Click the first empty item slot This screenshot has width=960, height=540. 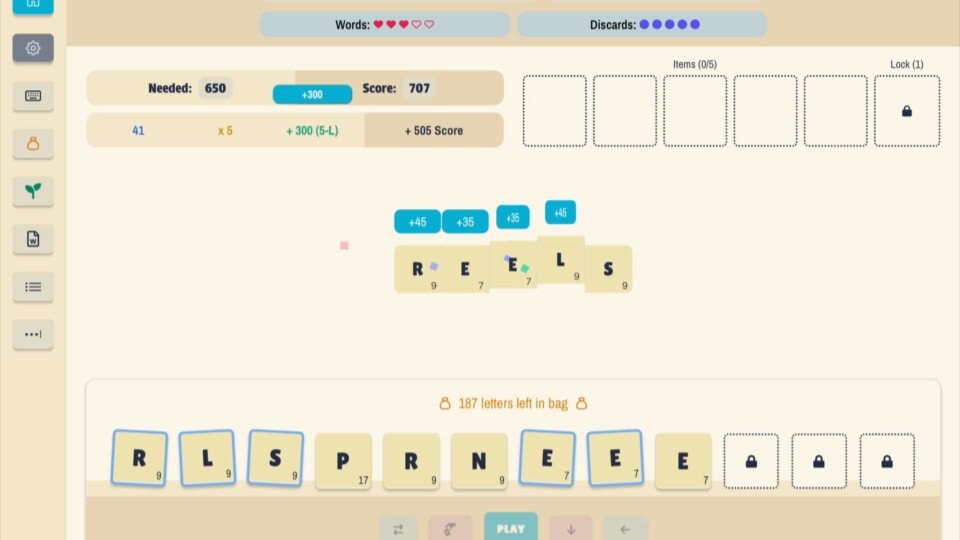pos(555,111)
